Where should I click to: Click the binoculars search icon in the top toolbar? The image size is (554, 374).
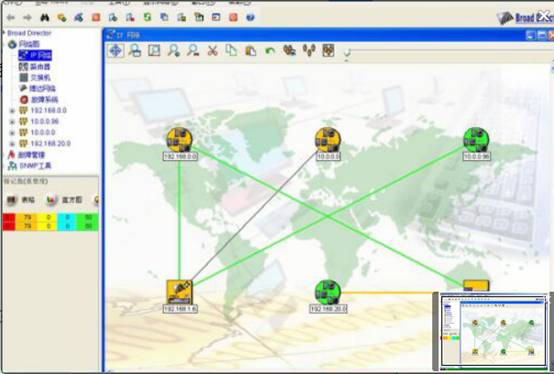pyautogui.click(x=45, y=17)
